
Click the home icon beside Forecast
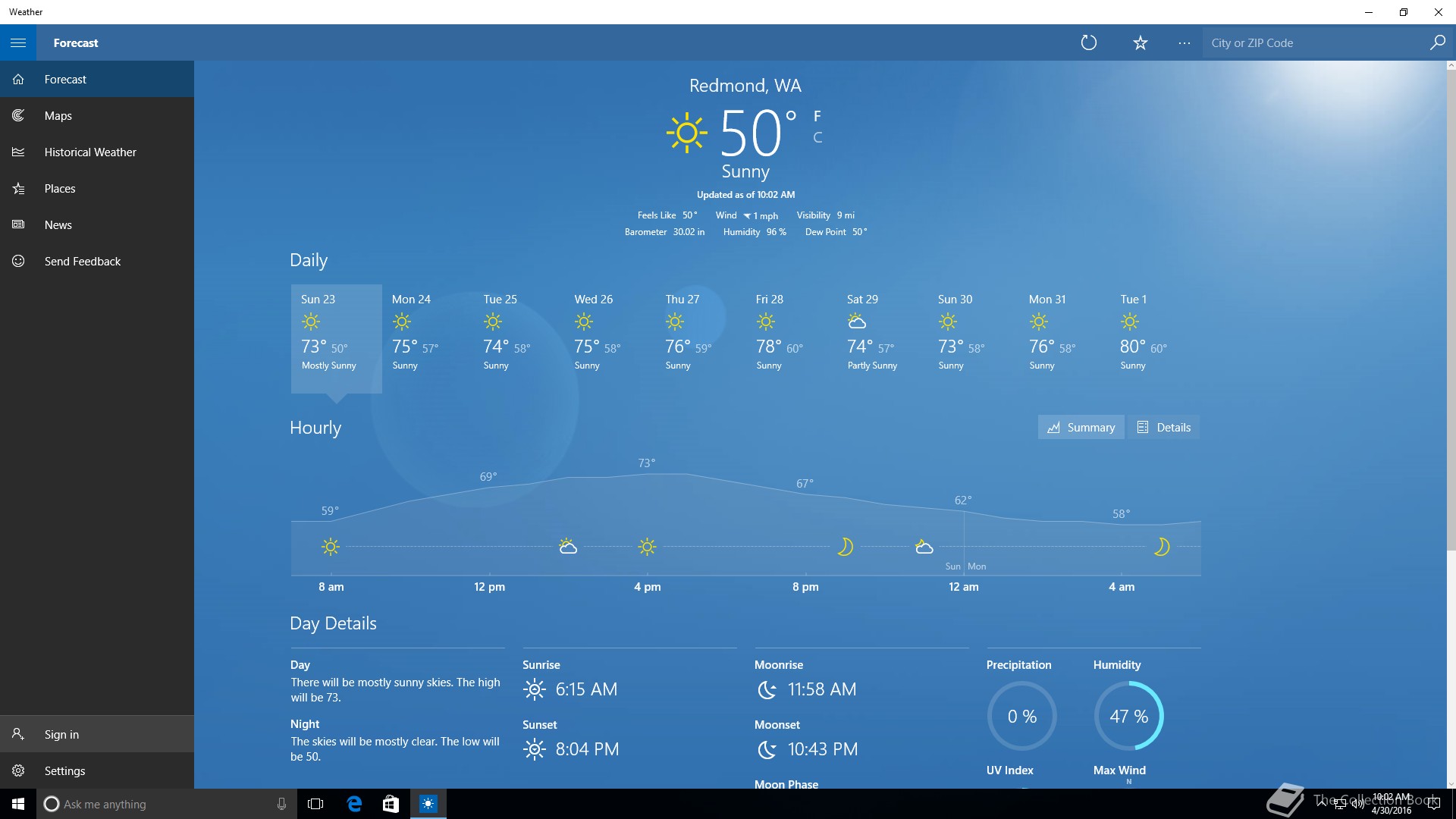pyautogui.click(x=18, y=79)
